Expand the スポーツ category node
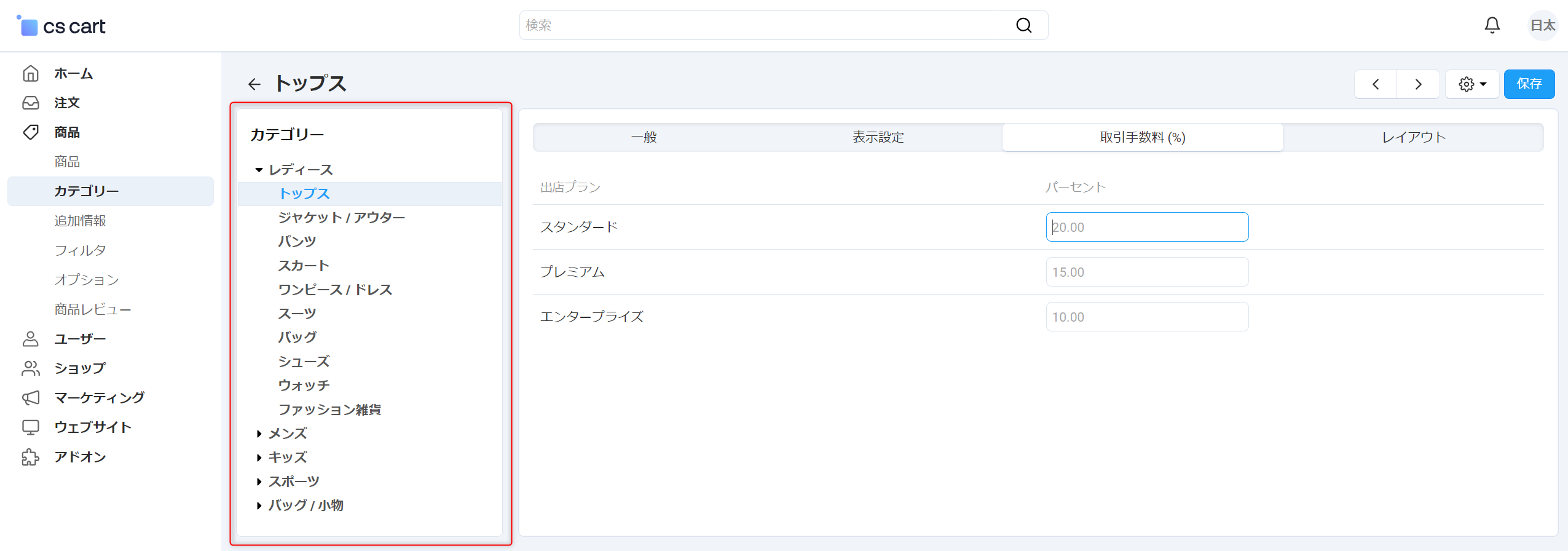 tap(259, 482)
